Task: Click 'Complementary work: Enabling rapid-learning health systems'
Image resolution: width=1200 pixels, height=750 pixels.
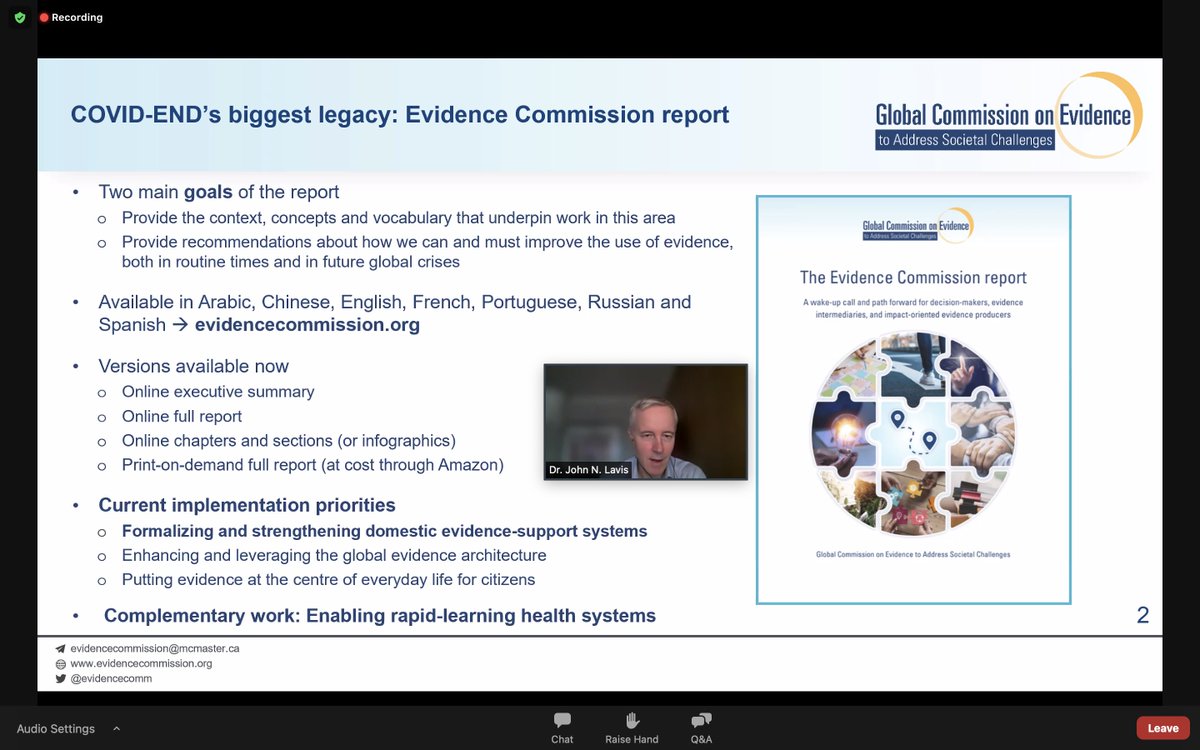Action: (x=380, y=616)
